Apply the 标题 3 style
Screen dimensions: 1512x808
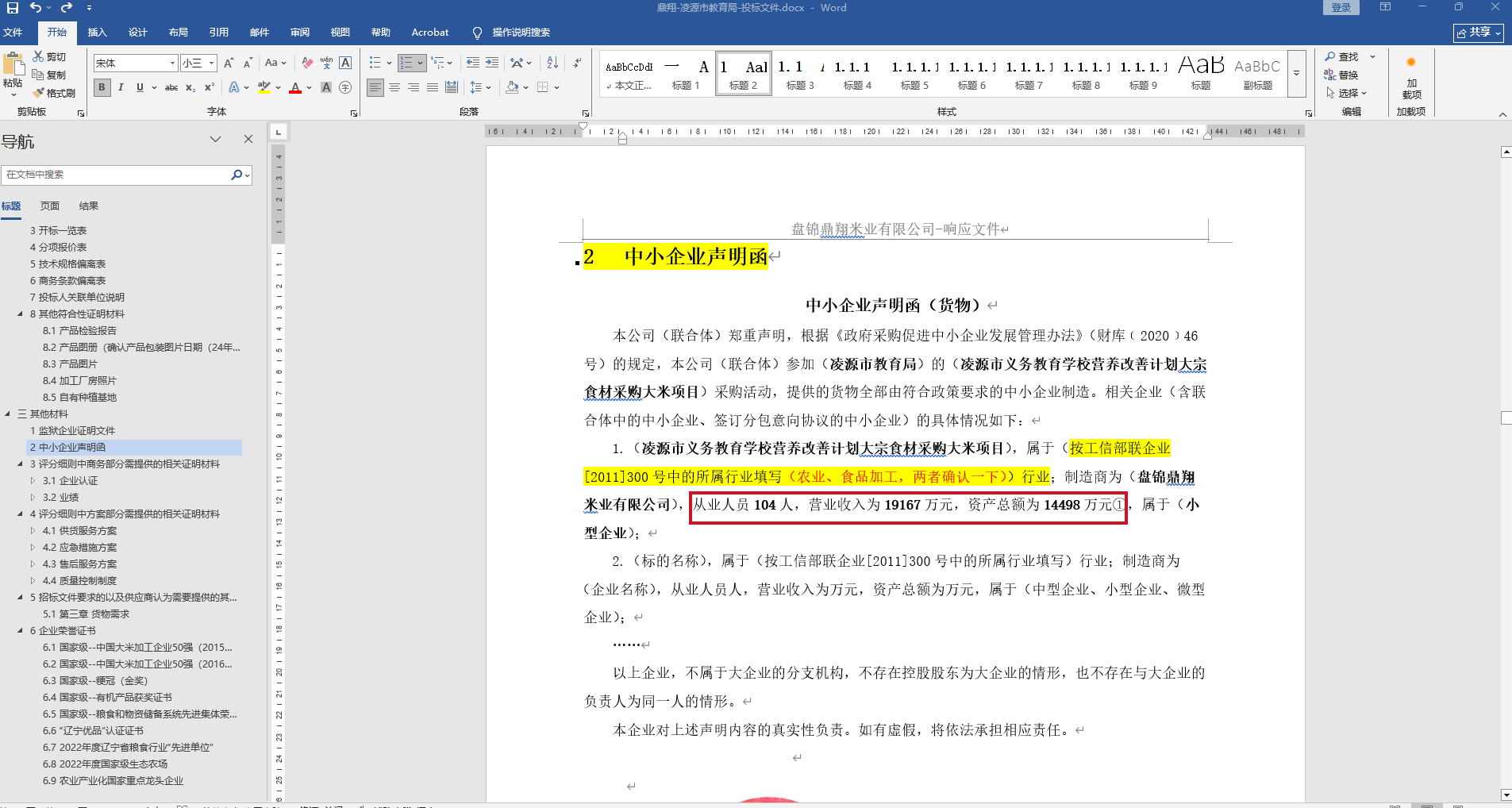(800, 74)
